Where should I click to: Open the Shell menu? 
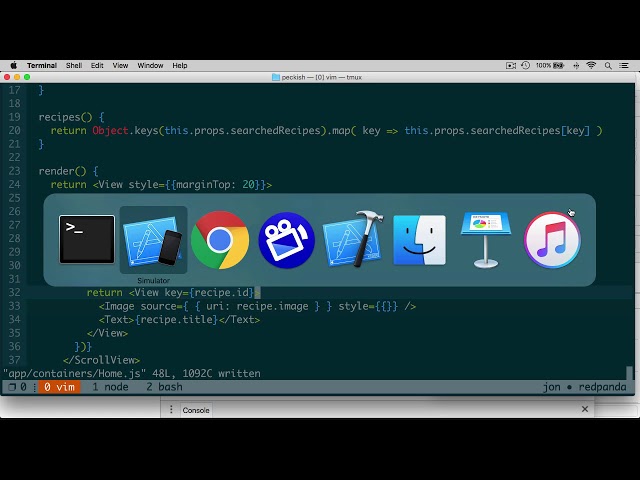click(x=74, y=65)
